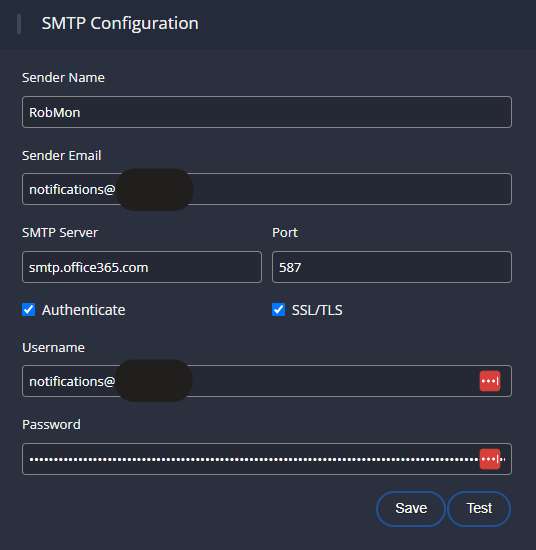Focus the Username input field
536x550 pixels.
pyautogui.click(x=267, y=381)
